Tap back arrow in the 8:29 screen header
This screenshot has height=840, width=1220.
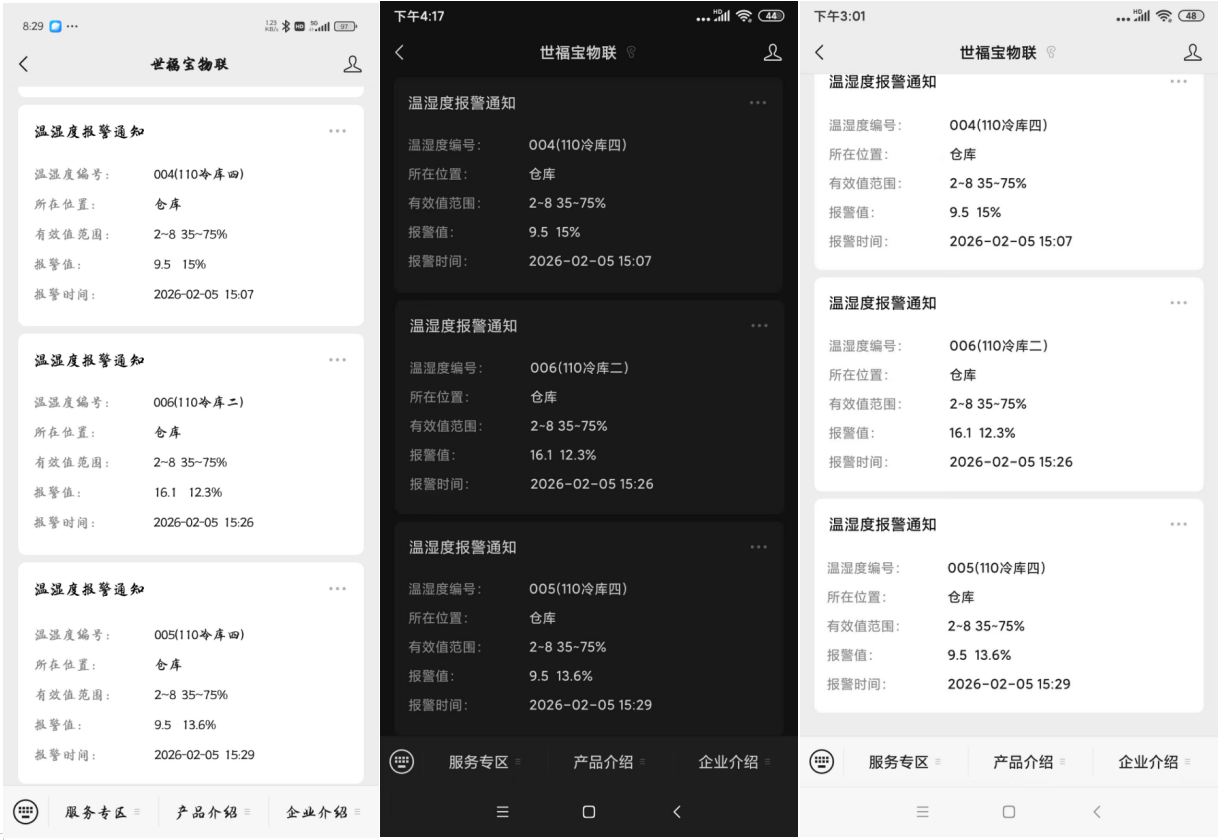[24, 64]
